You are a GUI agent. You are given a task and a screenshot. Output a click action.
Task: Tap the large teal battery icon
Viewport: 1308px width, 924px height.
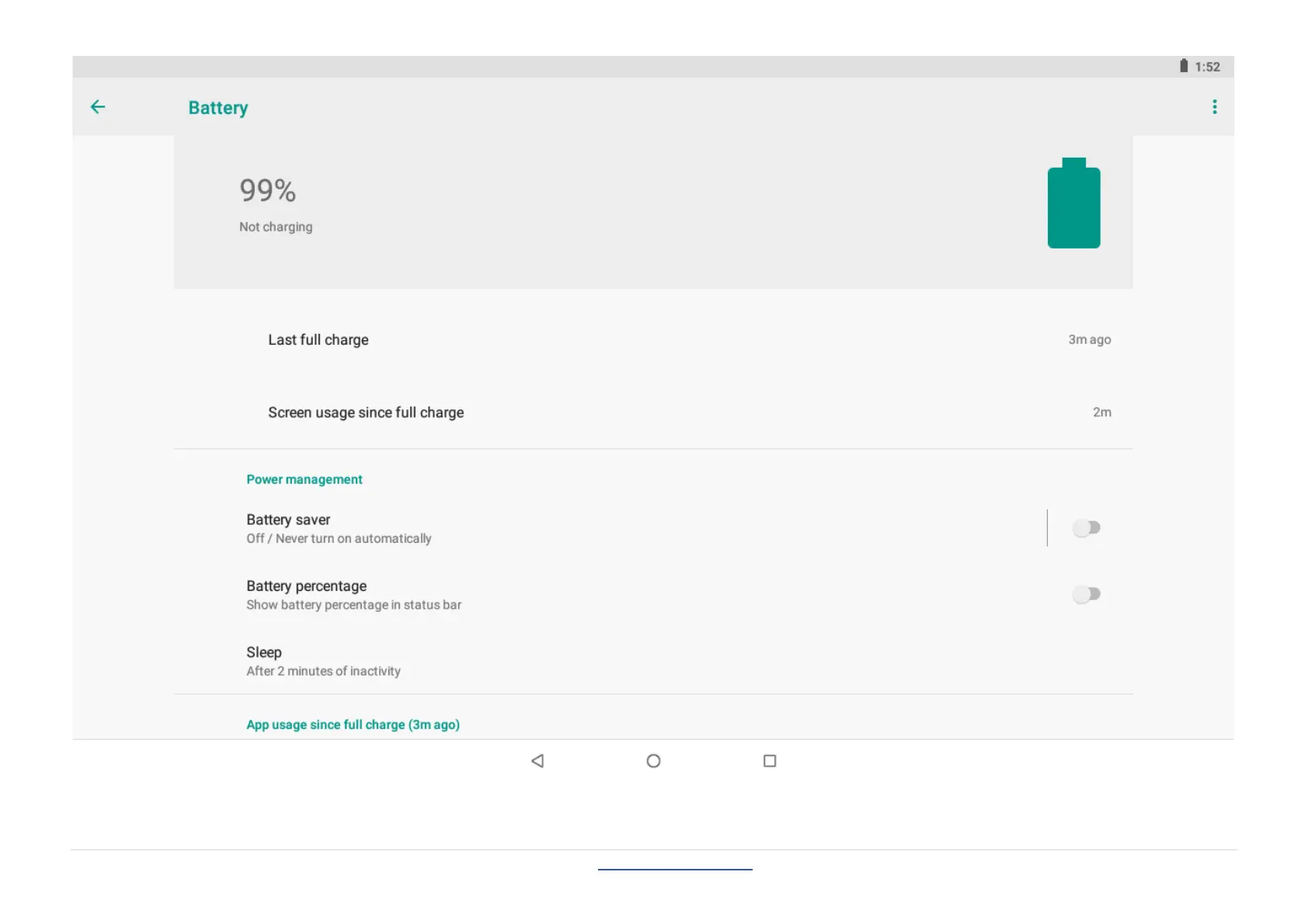[1073, 204]
